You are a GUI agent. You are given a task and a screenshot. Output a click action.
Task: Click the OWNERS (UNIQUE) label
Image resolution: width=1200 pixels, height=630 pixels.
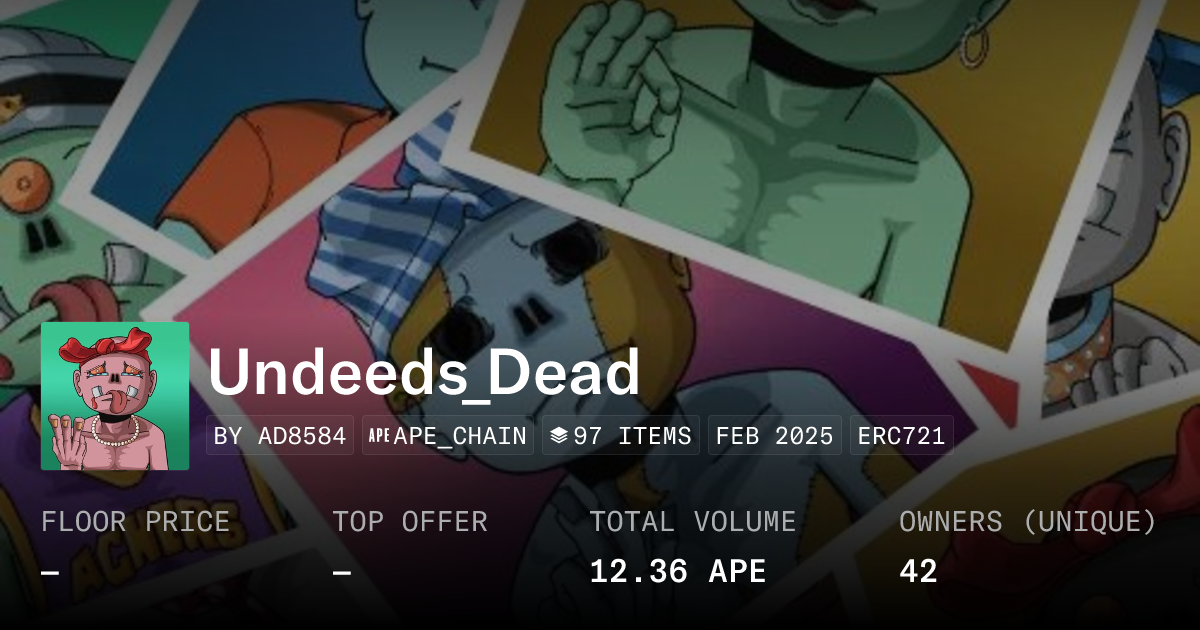pyautogui.click(x=1028, y=522)
